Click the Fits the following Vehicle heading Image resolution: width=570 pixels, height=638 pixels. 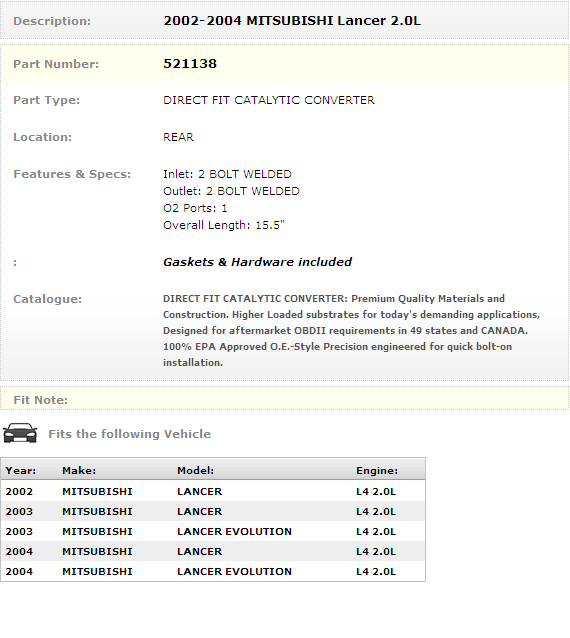click(x=129, y=434)
